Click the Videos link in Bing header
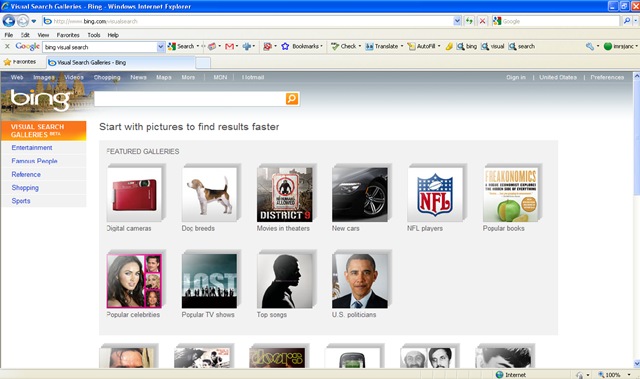Image resolution: width=640 pixels, height=379 pixels. [x=74, y=77]
